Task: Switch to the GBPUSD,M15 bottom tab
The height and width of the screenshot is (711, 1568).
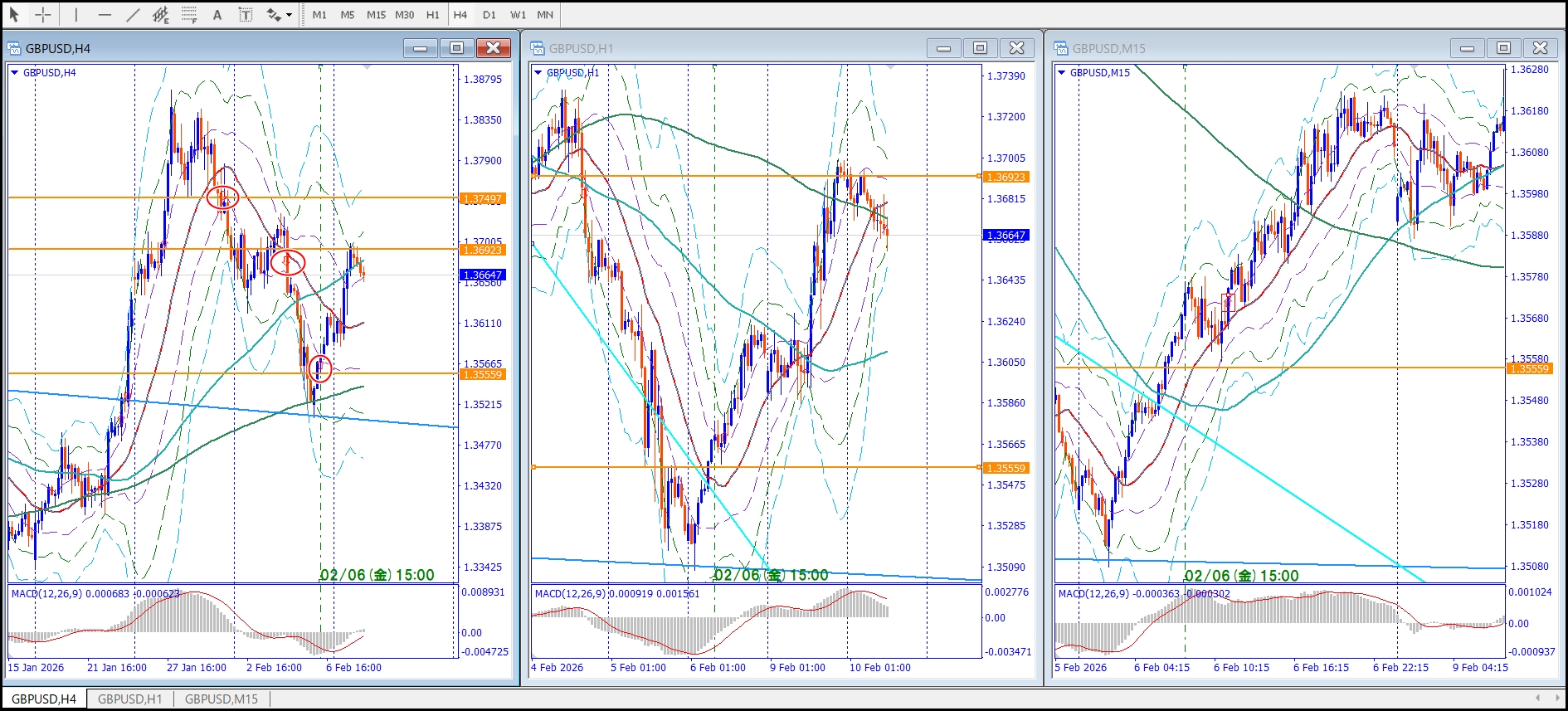Action: [x=221, y=699]
